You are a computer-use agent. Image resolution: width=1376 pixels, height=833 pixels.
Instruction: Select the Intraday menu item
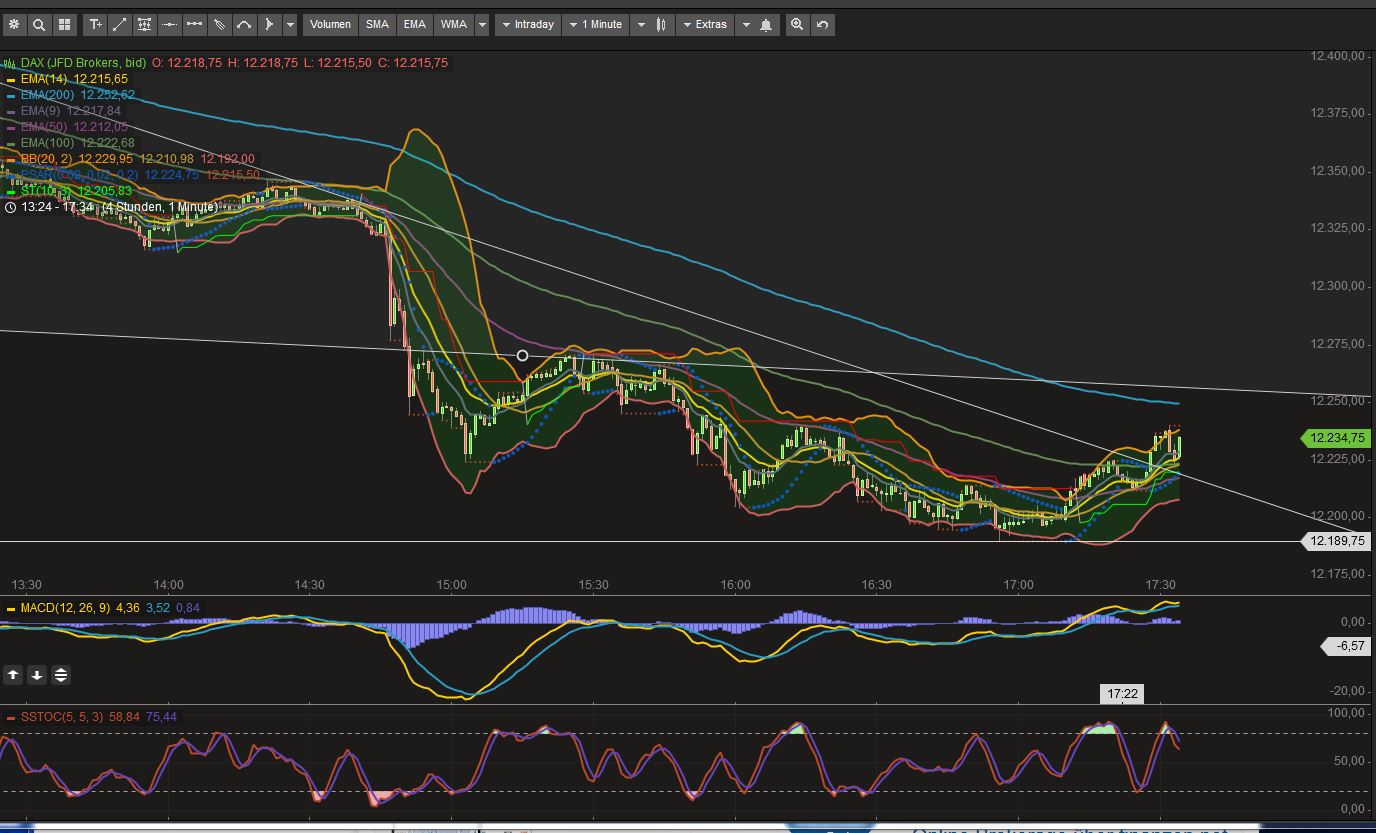point(530,24)
